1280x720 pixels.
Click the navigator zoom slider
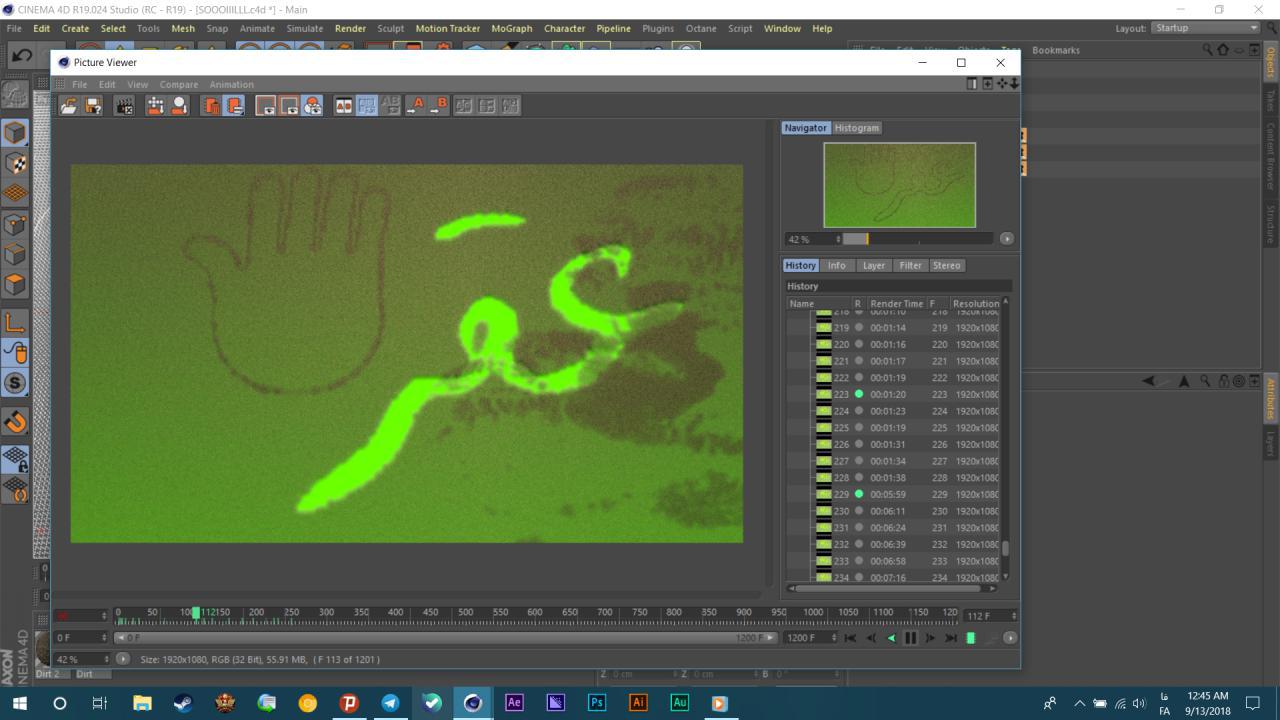919,239
